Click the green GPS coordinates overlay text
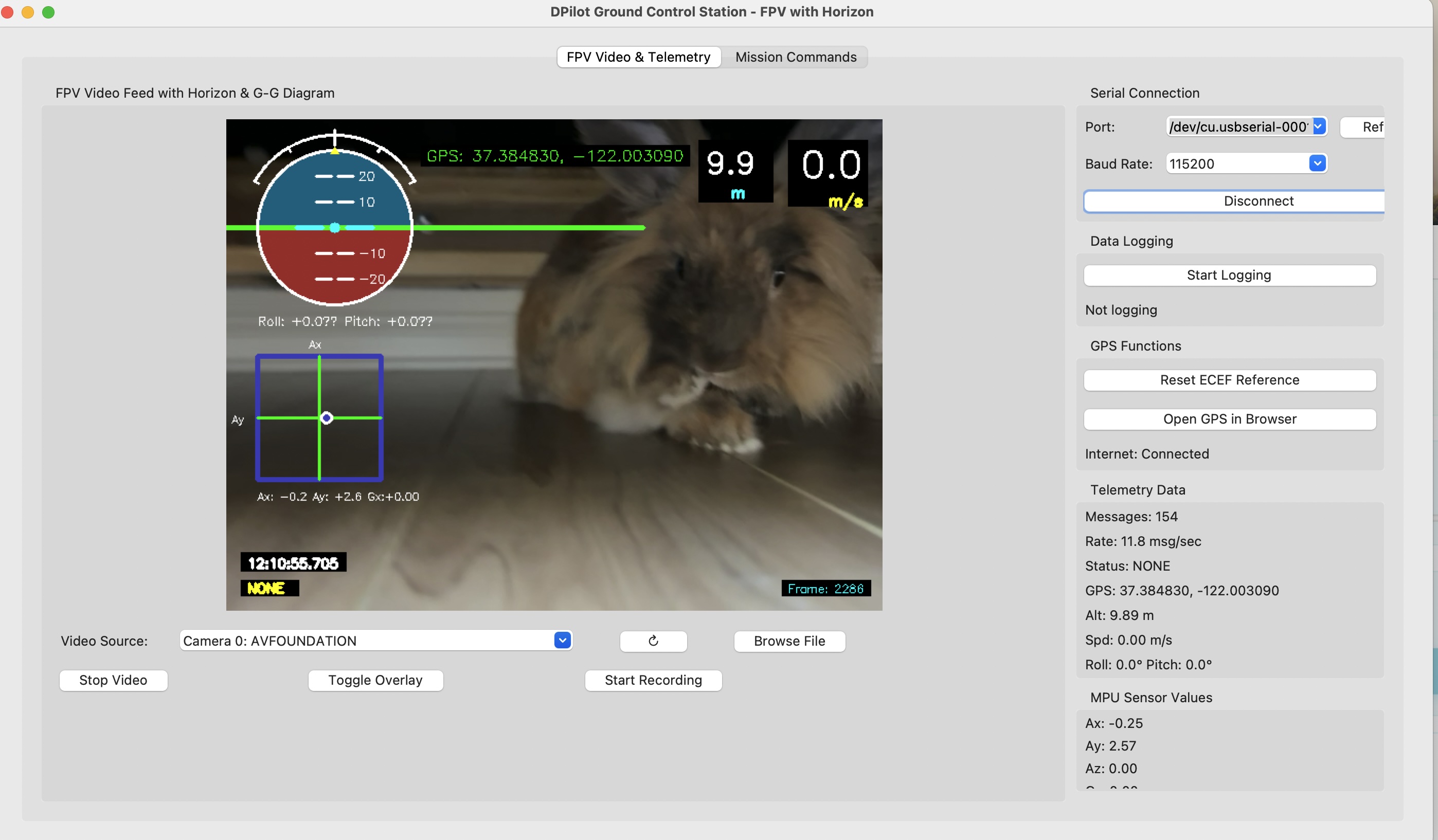Screen dimensions: 1438x840 (x=555, y=156)
